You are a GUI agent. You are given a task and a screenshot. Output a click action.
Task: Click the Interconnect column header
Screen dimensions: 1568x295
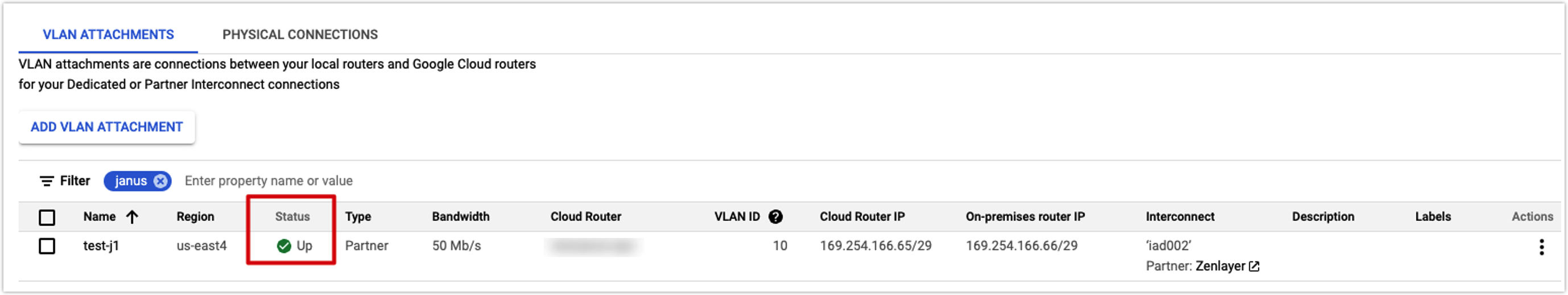click(x=1179, y=216)
